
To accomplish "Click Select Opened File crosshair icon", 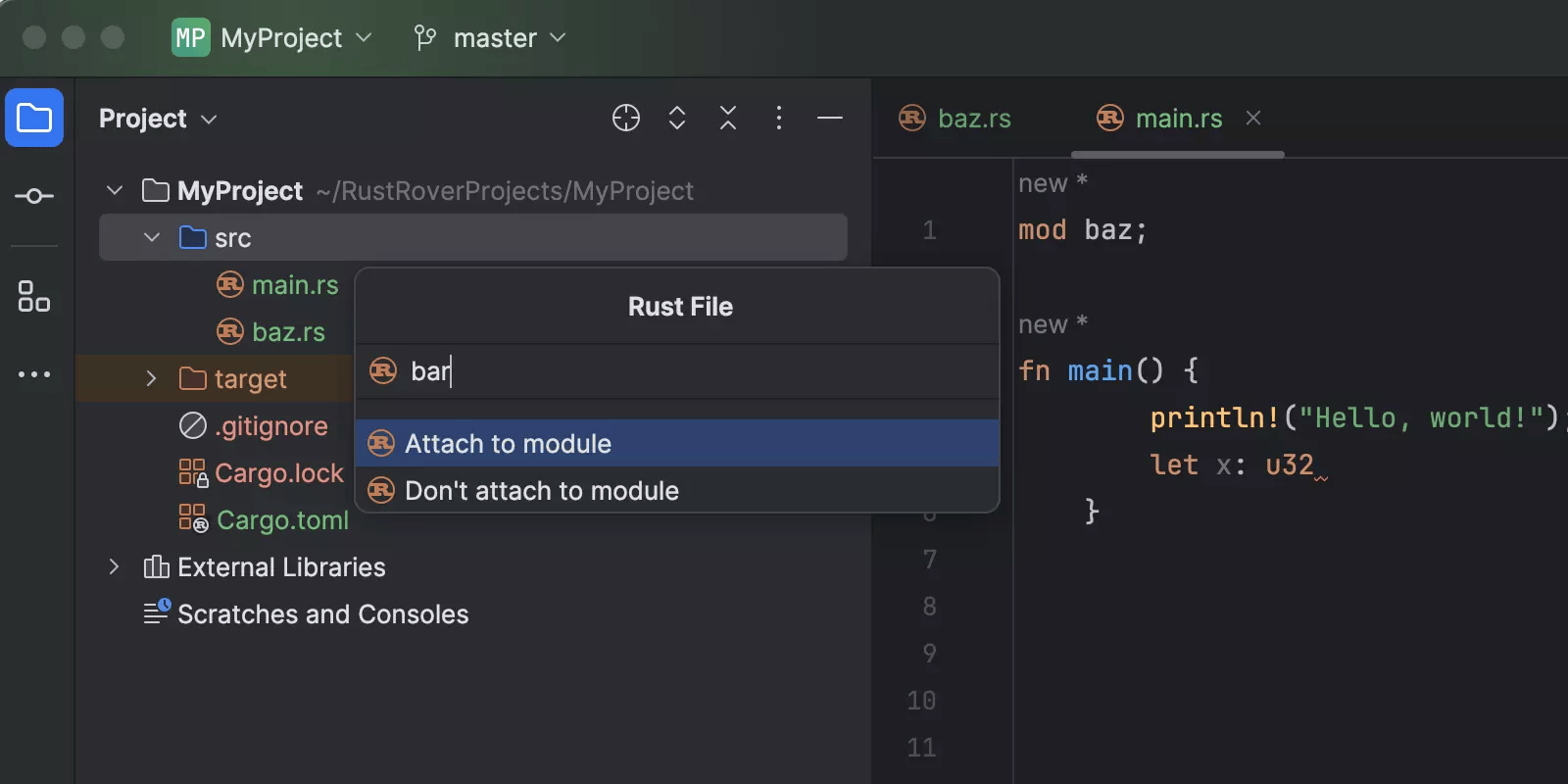I will (x=625, y=119).
